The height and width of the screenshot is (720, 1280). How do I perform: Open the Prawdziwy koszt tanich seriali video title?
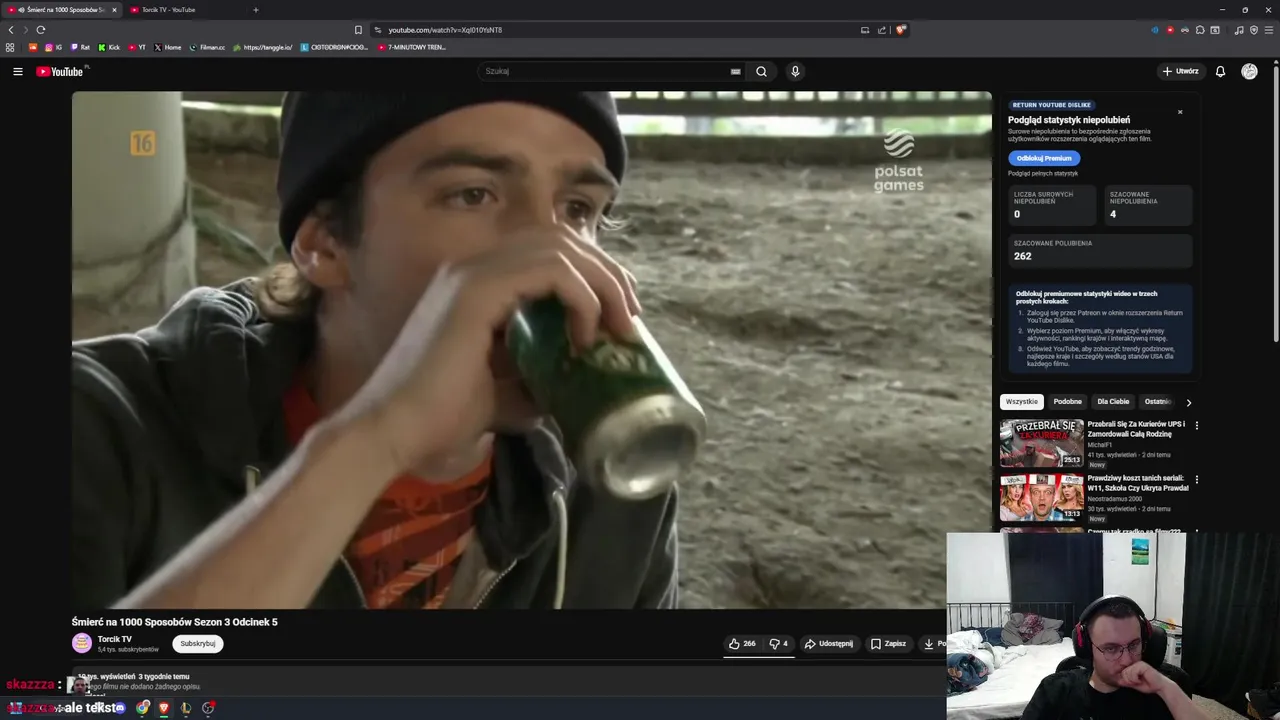click(1138, 483)
